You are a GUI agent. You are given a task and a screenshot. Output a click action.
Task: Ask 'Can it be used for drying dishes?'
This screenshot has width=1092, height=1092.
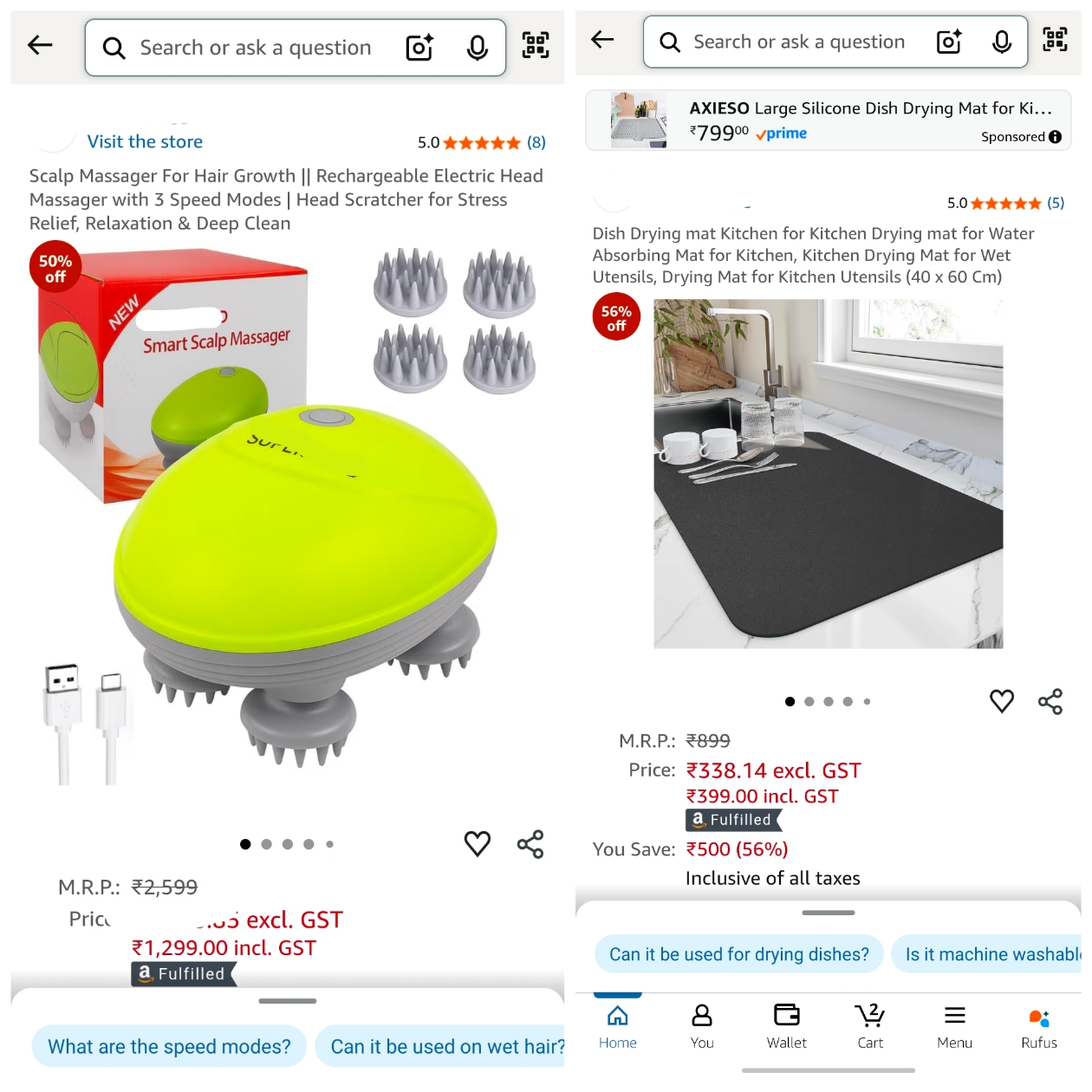coord(739,954)
